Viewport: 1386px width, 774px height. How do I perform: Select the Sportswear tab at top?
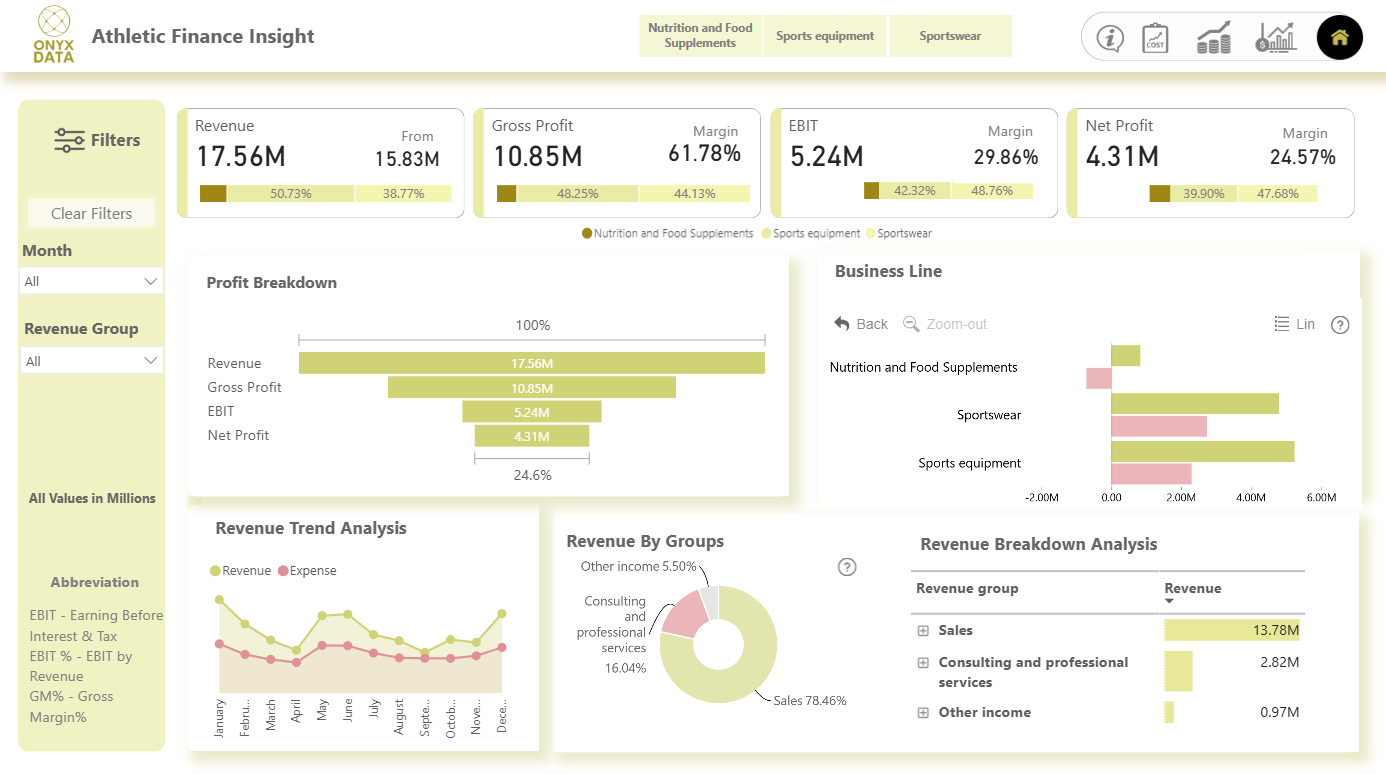click(x=950, y=36)
